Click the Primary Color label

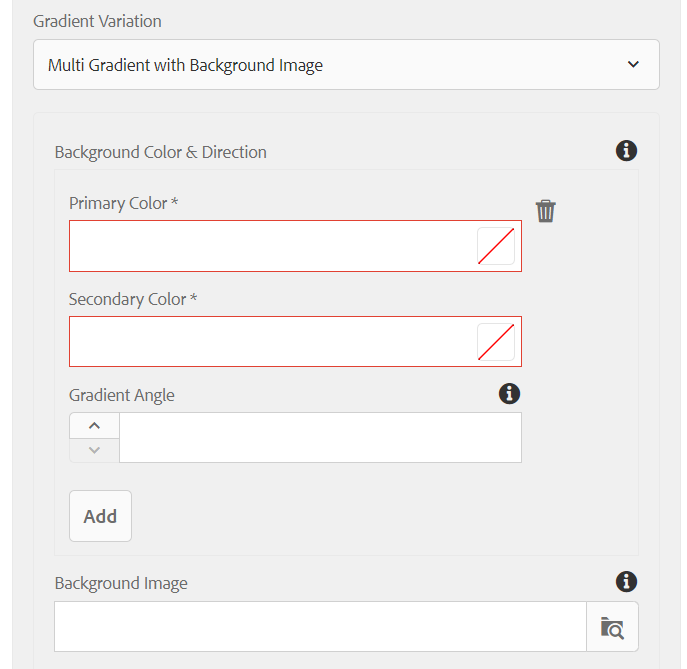pyautogui.click(x=123, y=204)
